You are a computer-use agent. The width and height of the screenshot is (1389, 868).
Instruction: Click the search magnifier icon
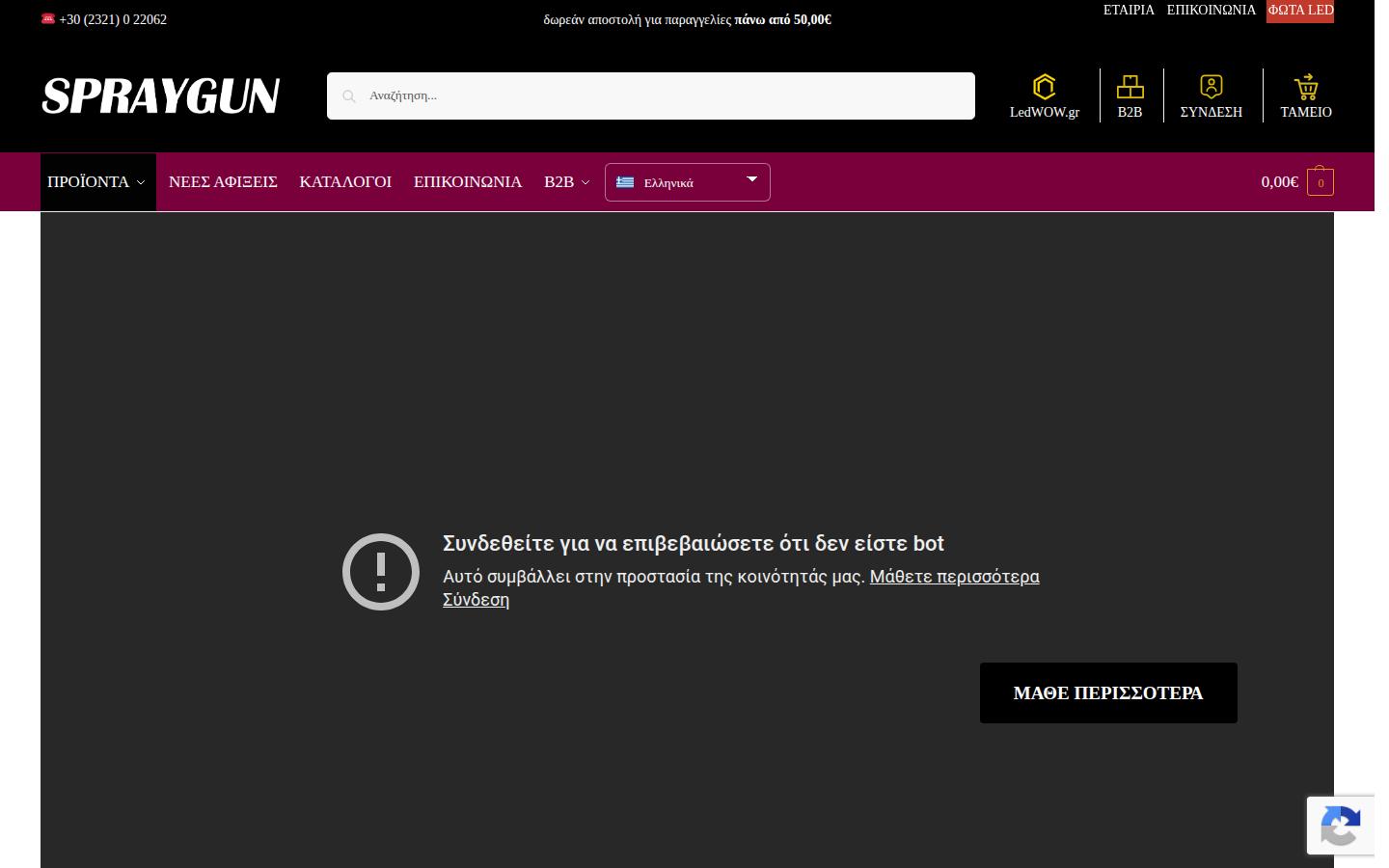coord(349,95)
